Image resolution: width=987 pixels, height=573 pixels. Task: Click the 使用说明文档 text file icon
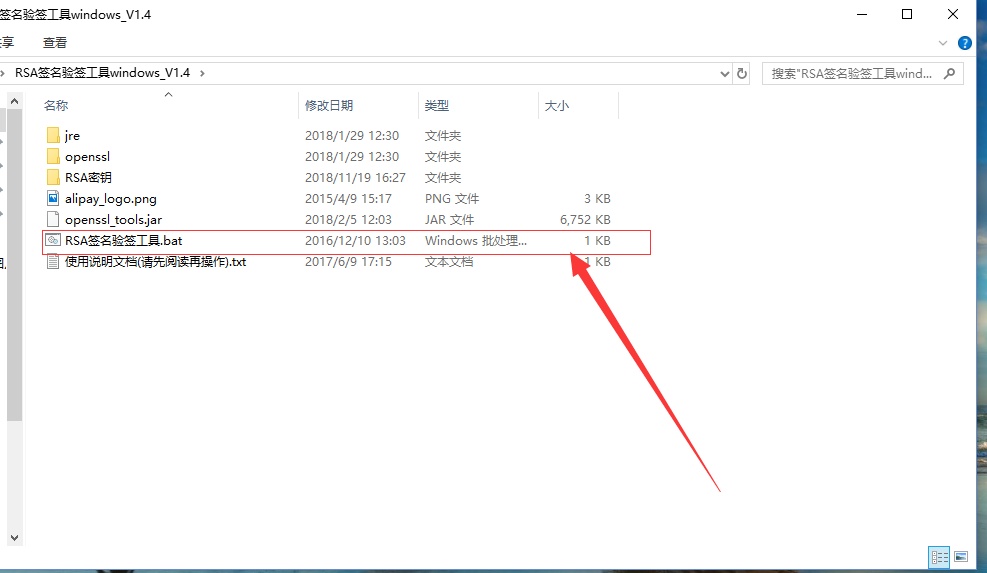pos(53,262)
